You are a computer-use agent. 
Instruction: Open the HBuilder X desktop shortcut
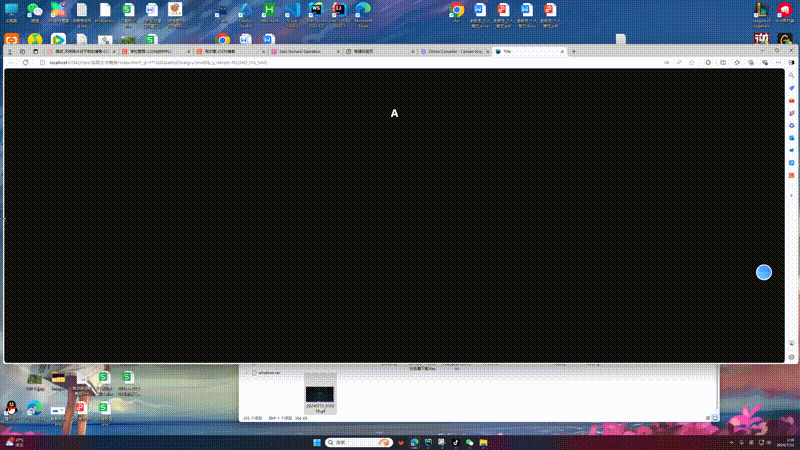[269, 12]
